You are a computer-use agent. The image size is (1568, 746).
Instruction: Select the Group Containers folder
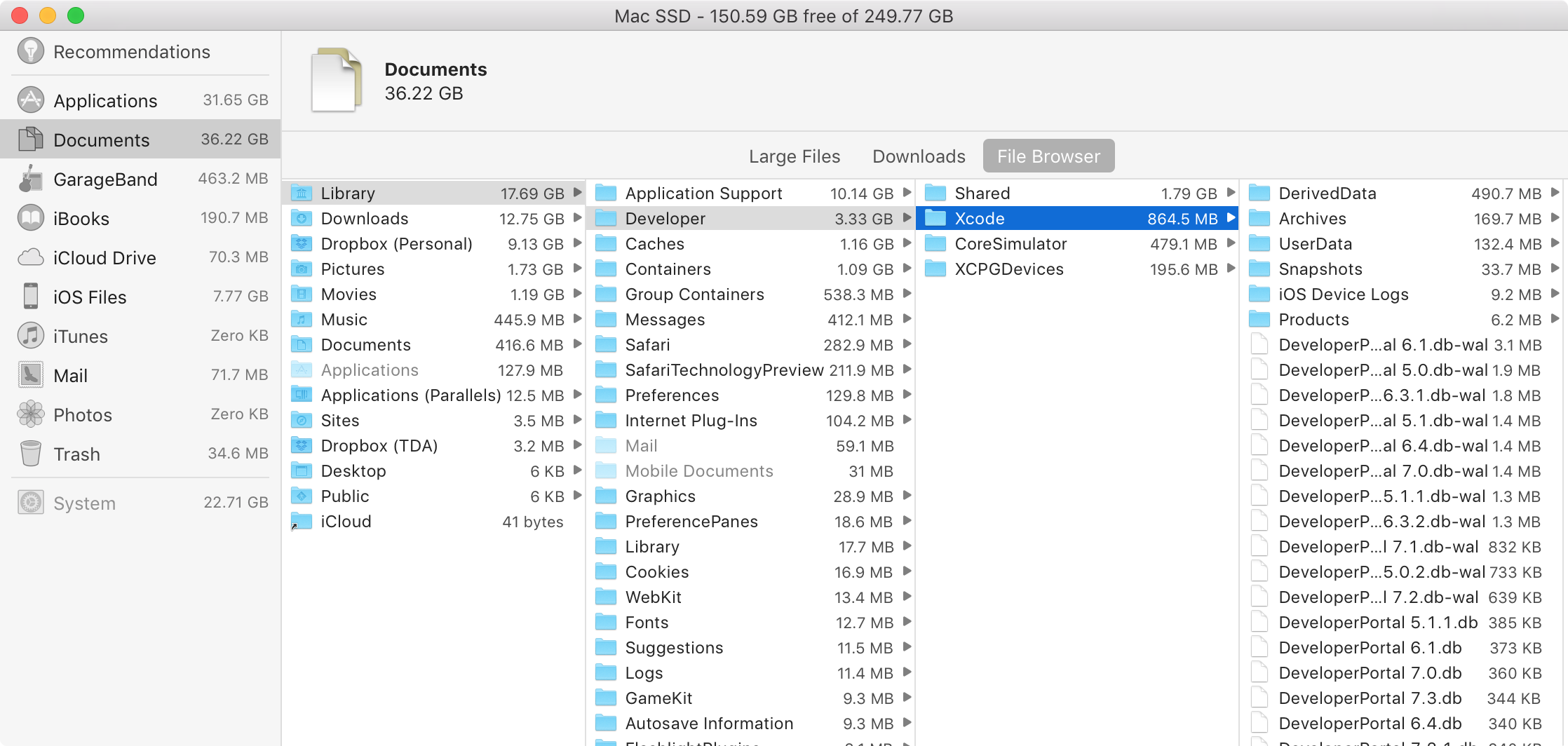point(751,294)
